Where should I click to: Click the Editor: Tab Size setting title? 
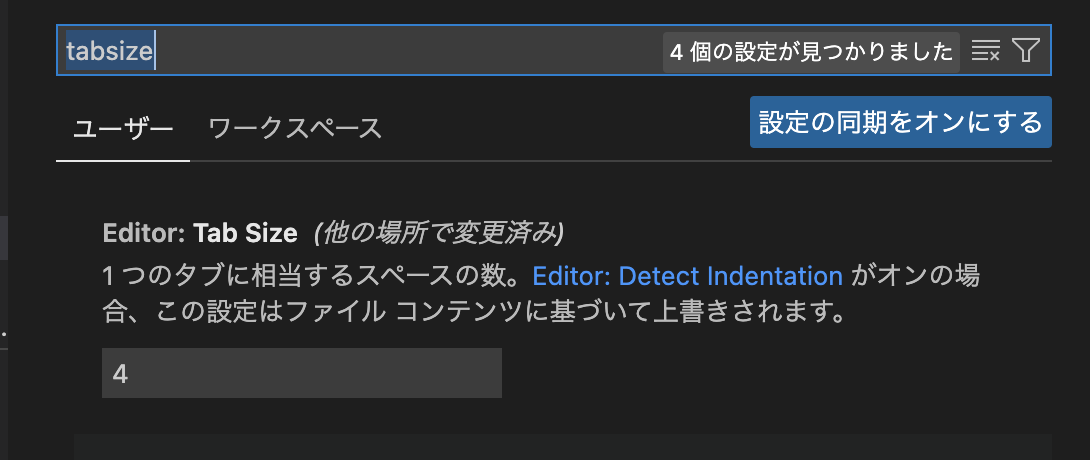200,233
